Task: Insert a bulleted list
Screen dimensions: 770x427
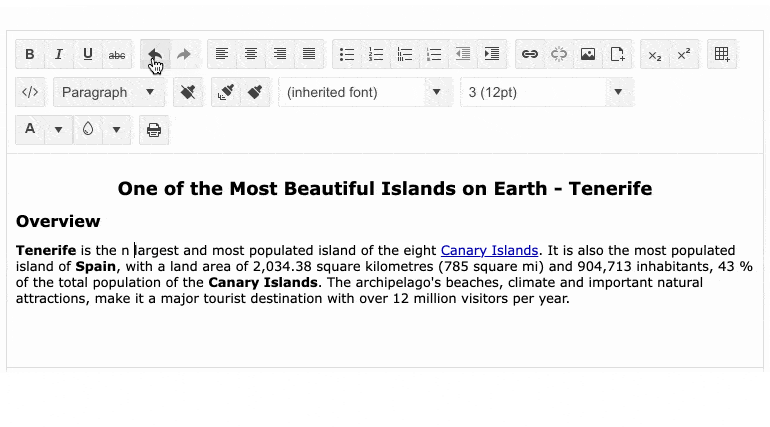Action: click(347, 54)
